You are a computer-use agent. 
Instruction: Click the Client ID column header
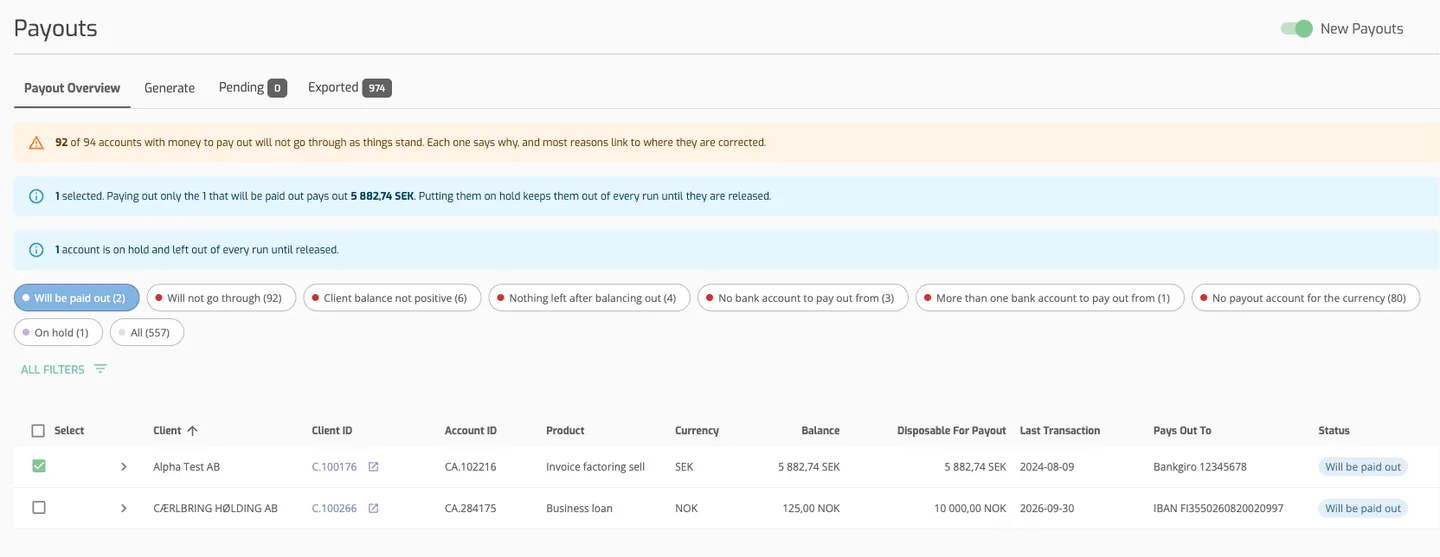pyautogui.click(x=332, y=431)
